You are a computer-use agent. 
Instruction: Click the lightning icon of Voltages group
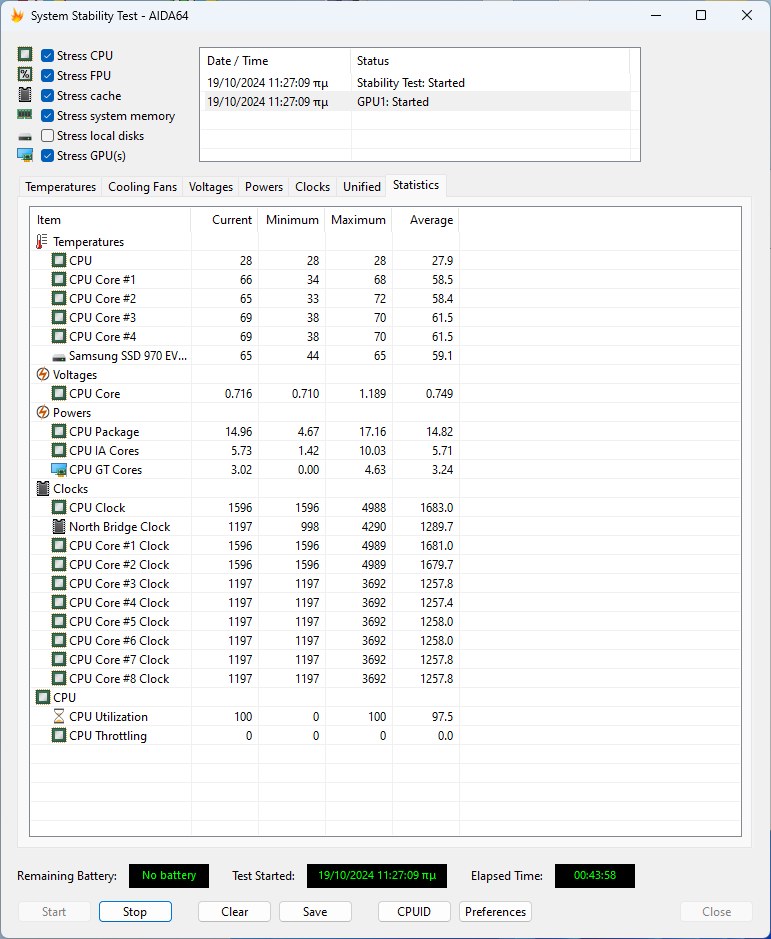43,374
